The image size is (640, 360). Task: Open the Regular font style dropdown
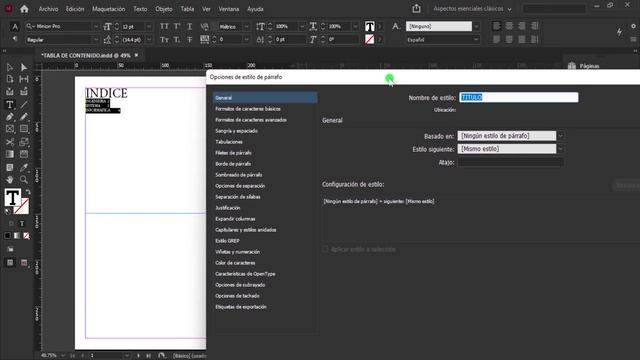[x=96, y=40]
